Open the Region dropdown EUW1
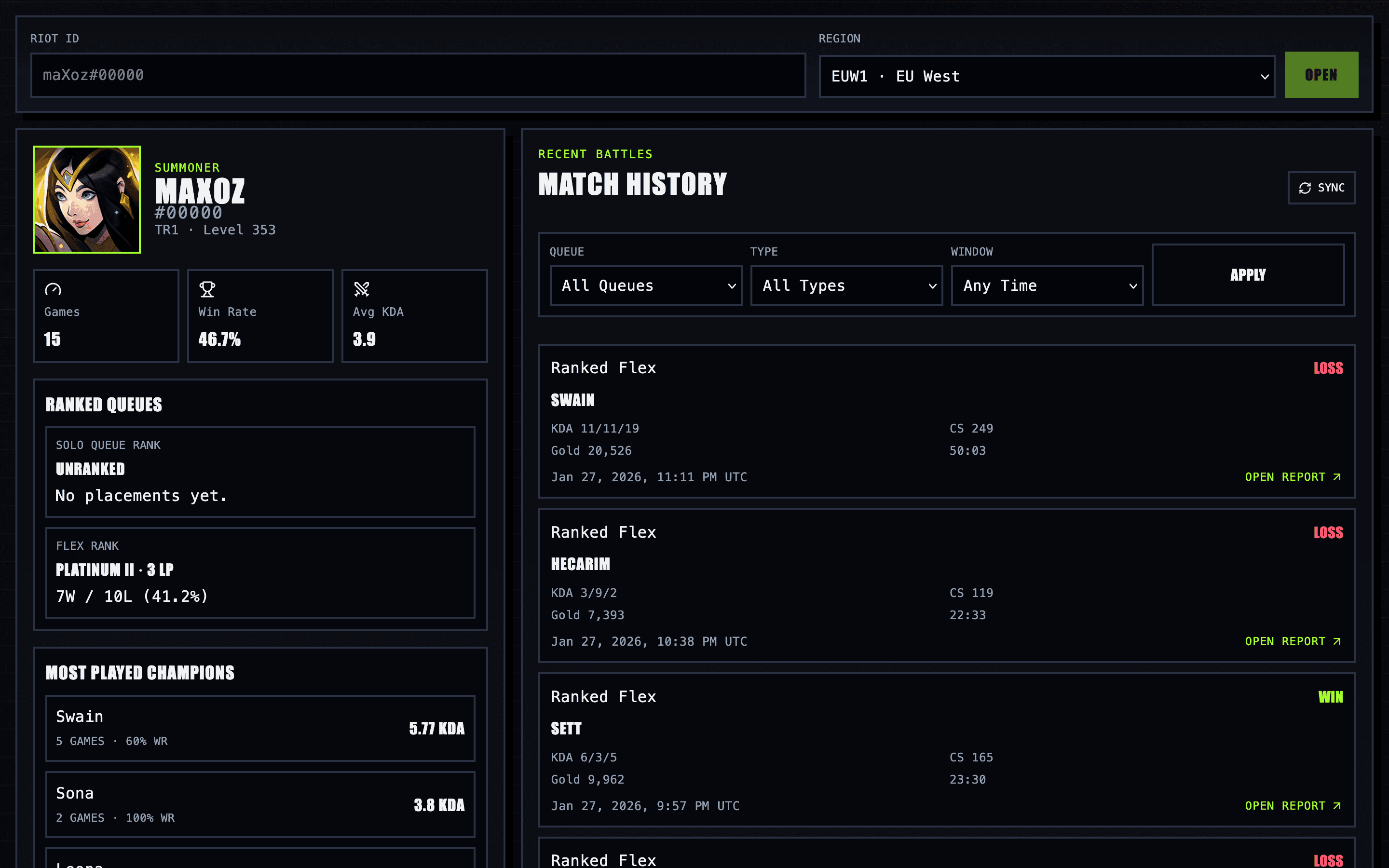Screen dimensions: 1389x868 (x=1047, y=76)
